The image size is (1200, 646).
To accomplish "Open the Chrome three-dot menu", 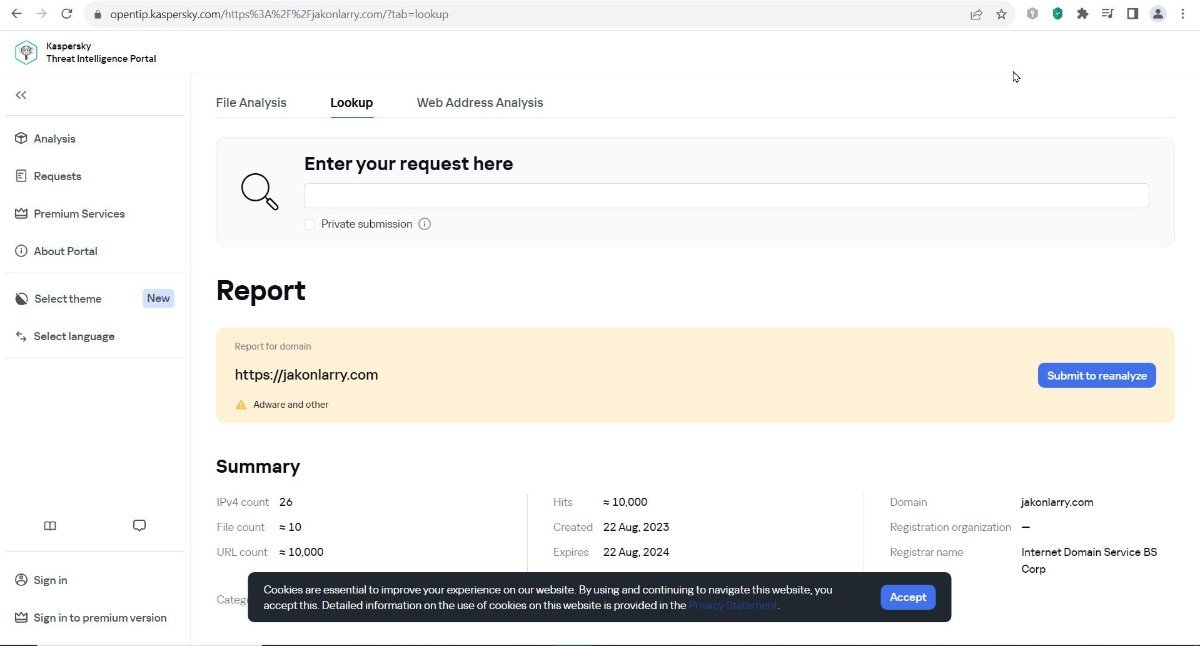I will pos(1184,14).
